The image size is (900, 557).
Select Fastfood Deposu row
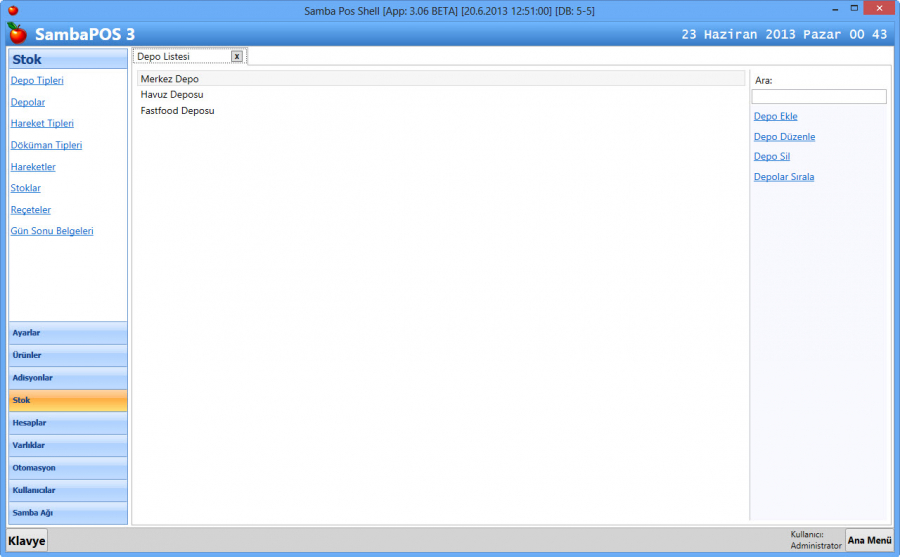(x=177, y=111)
